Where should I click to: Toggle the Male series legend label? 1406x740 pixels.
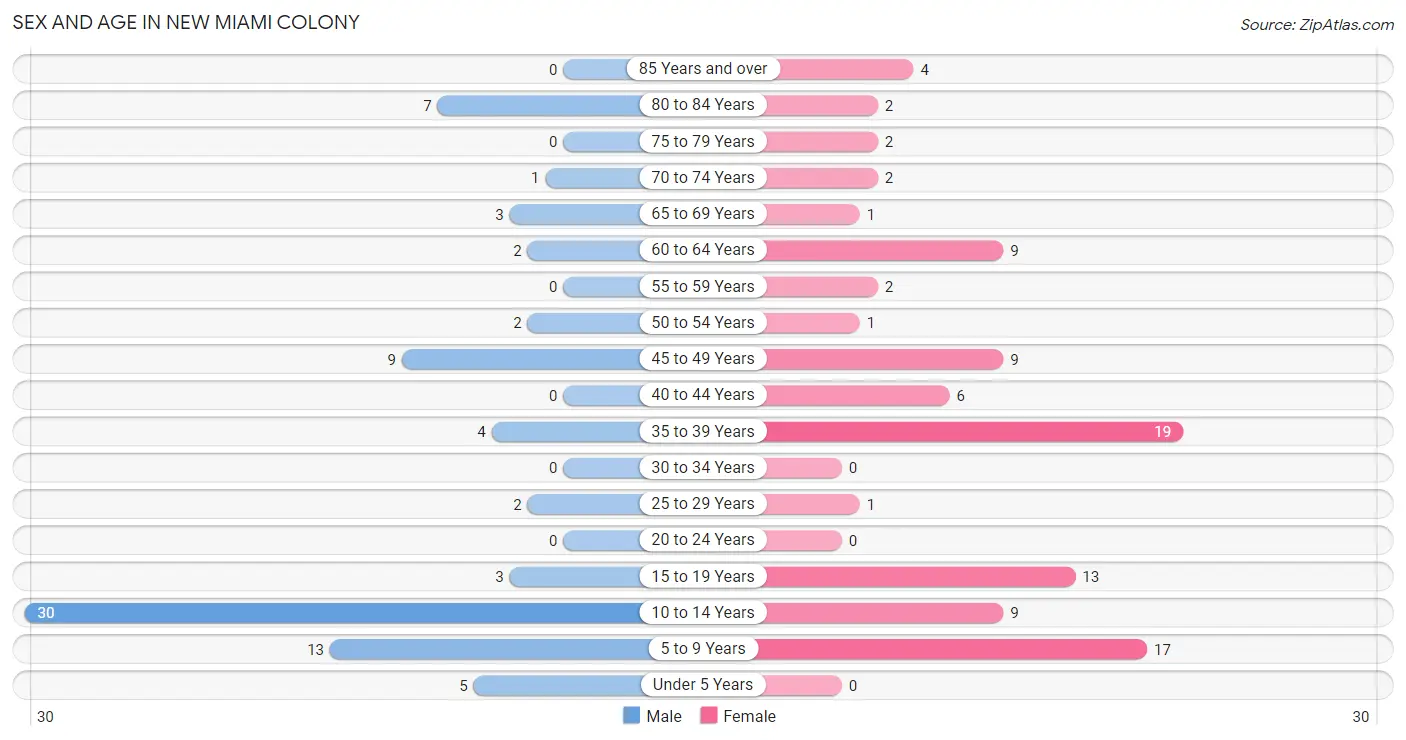(664, 716)
